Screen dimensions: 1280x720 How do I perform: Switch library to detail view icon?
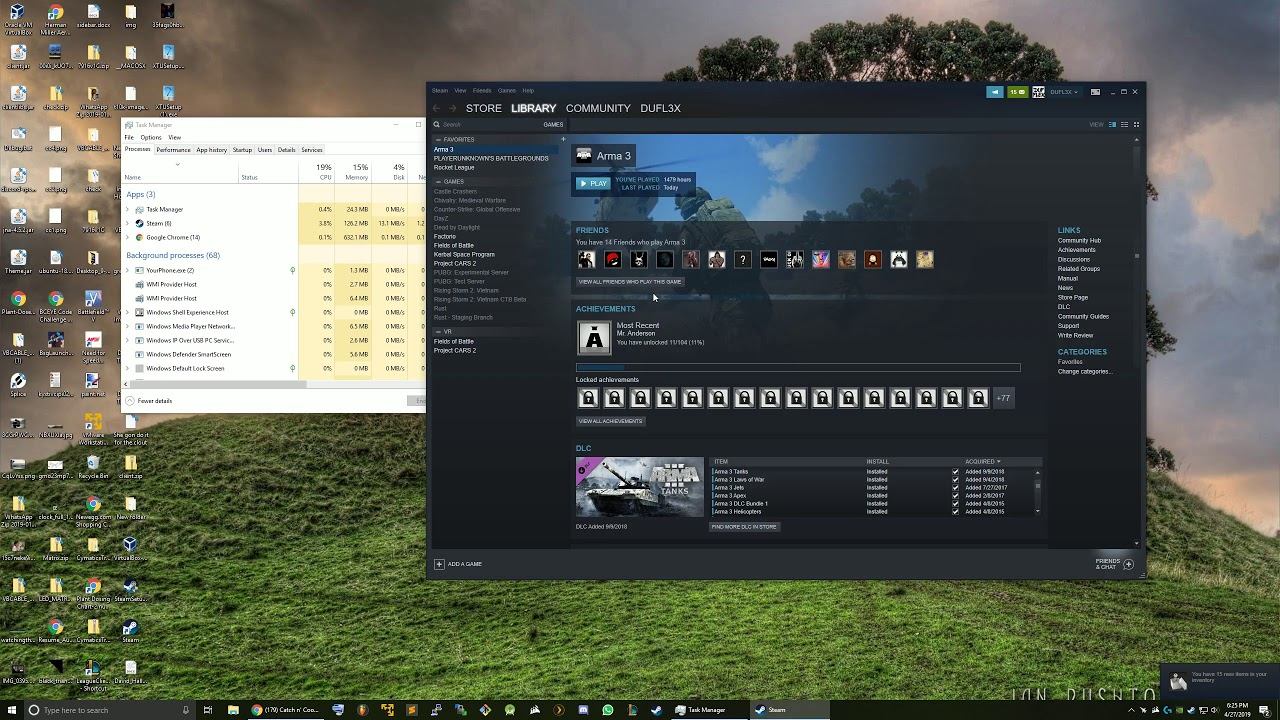(x=1112, y=125)
